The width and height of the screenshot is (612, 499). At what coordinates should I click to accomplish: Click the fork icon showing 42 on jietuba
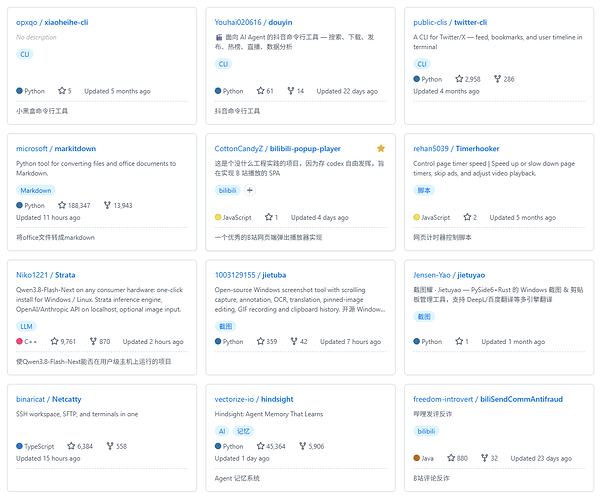(294, 341)
